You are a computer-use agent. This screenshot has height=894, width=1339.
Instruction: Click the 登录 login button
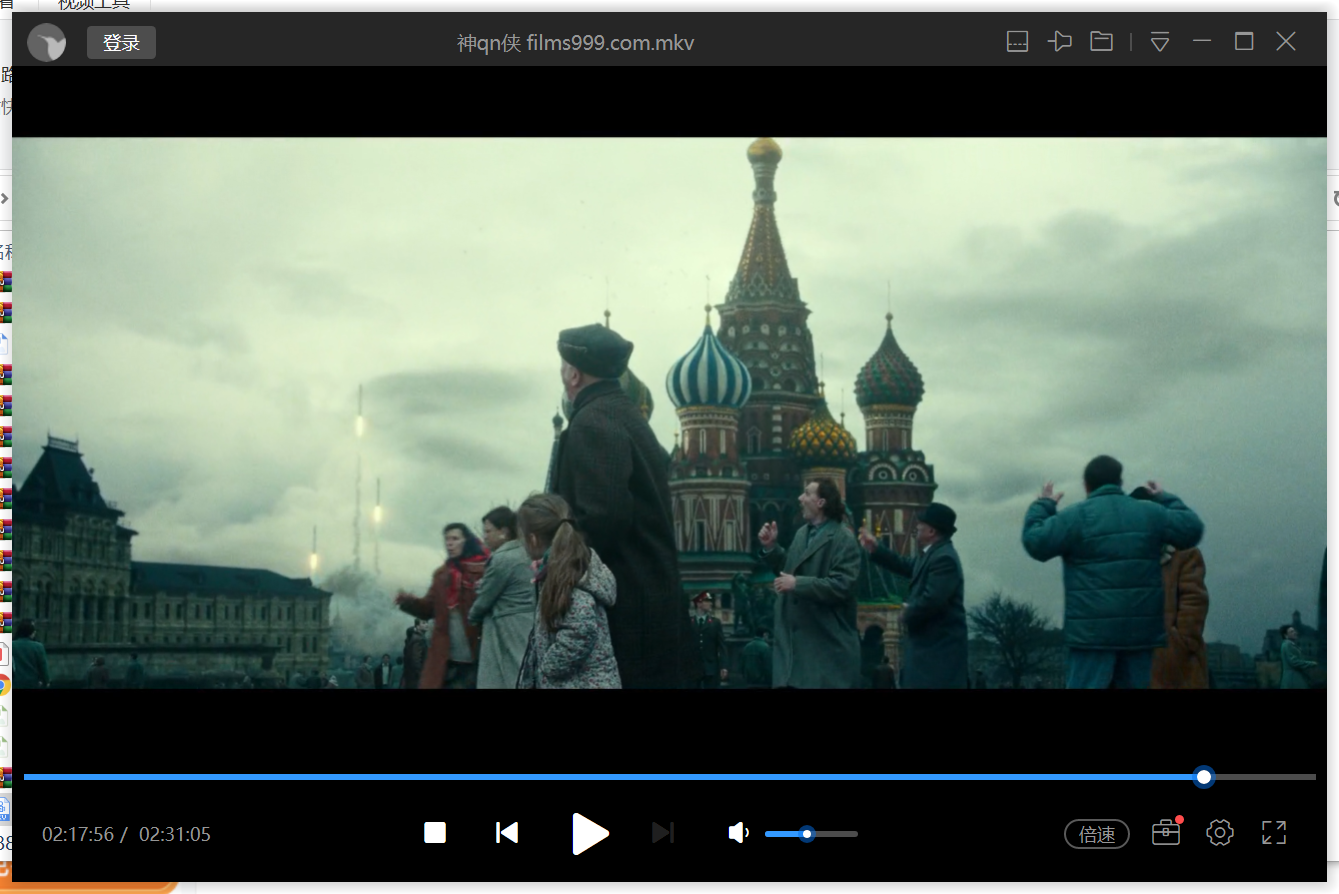pos(121,42)
